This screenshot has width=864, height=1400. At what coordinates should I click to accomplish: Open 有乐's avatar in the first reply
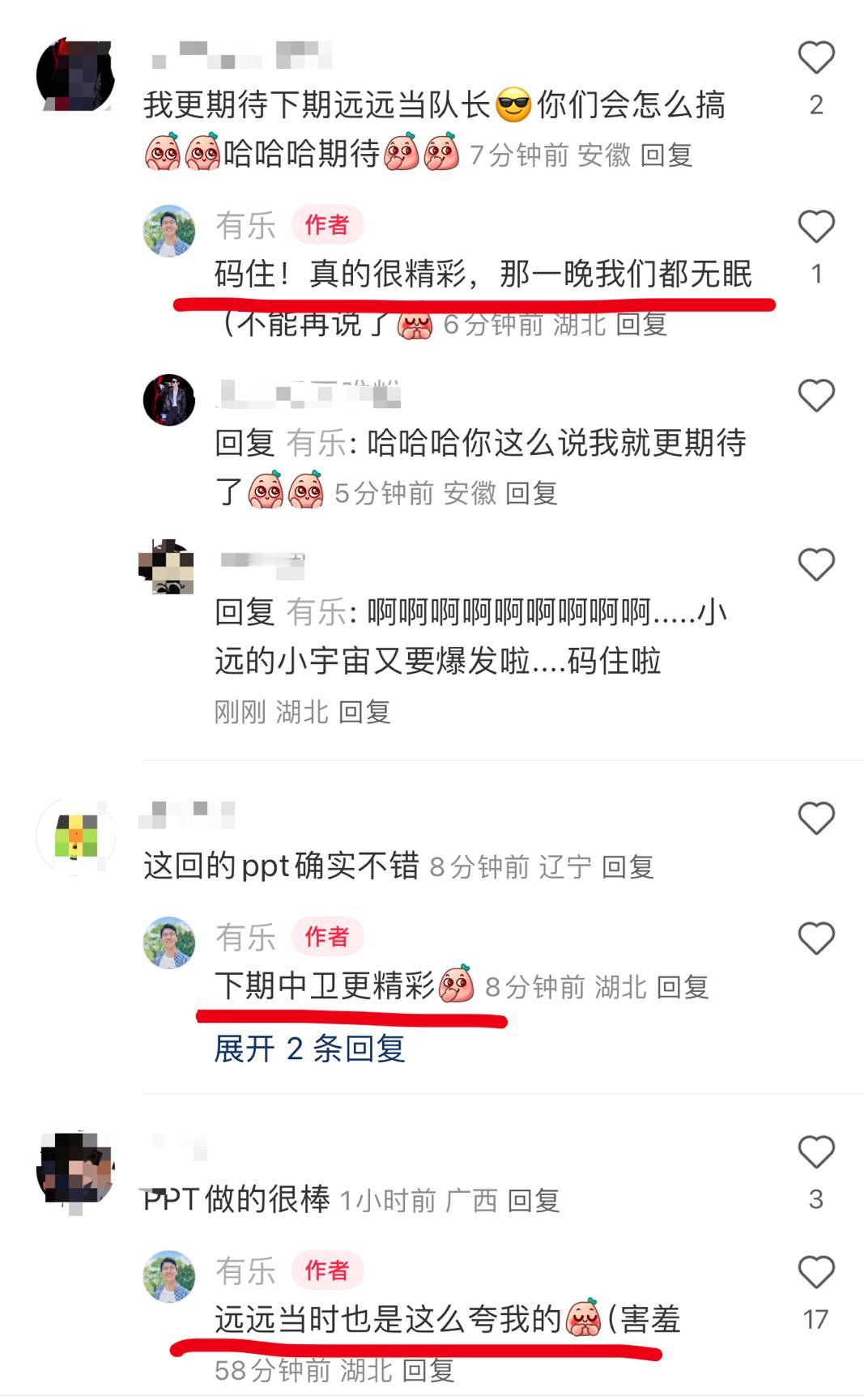(x=169, y=231)
